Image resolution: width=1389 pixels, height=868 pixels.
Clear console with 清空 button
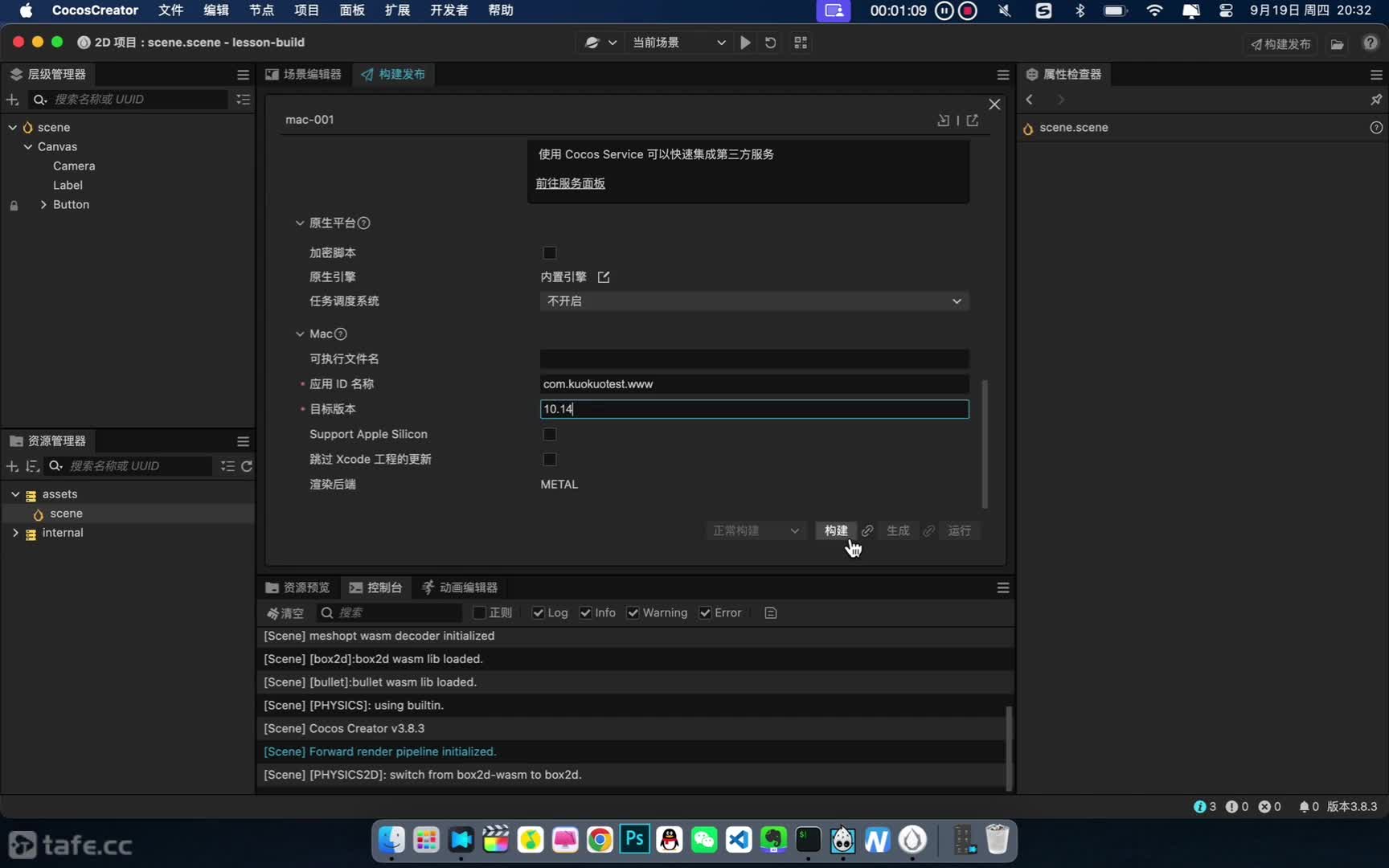coord(285,613)
